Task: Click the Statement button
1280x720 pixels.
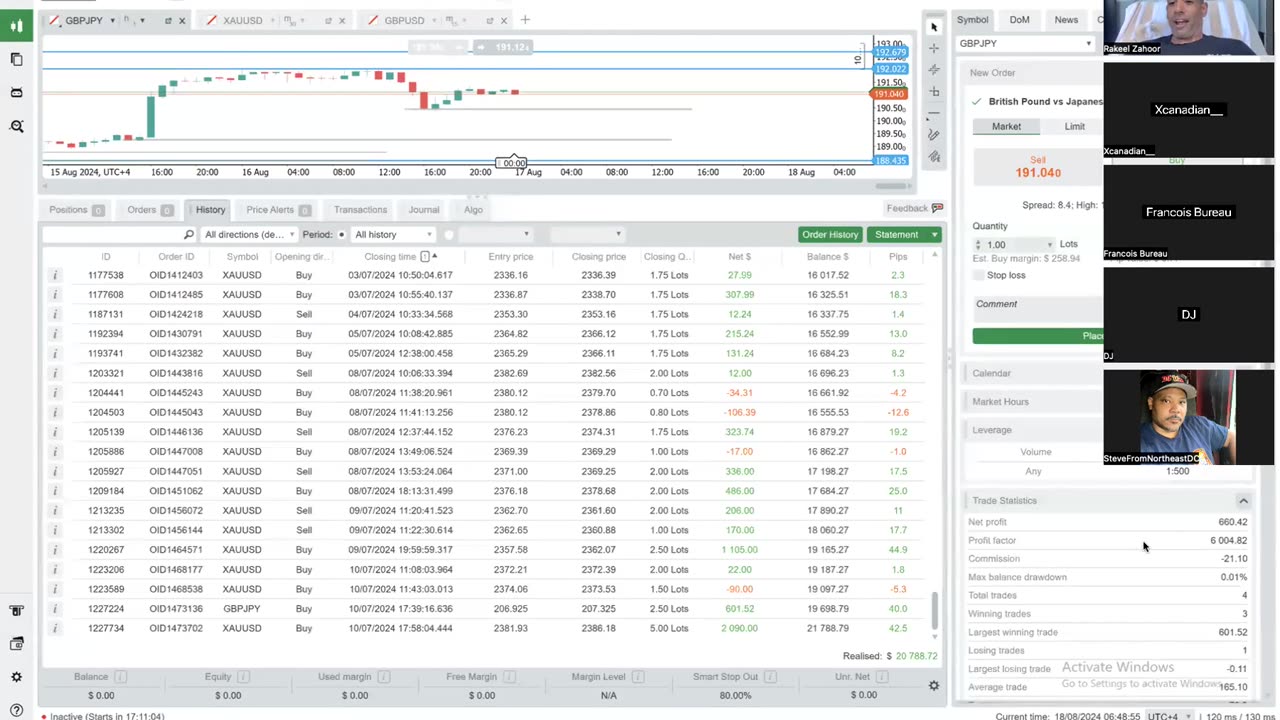Action: (x=896, y=234)
